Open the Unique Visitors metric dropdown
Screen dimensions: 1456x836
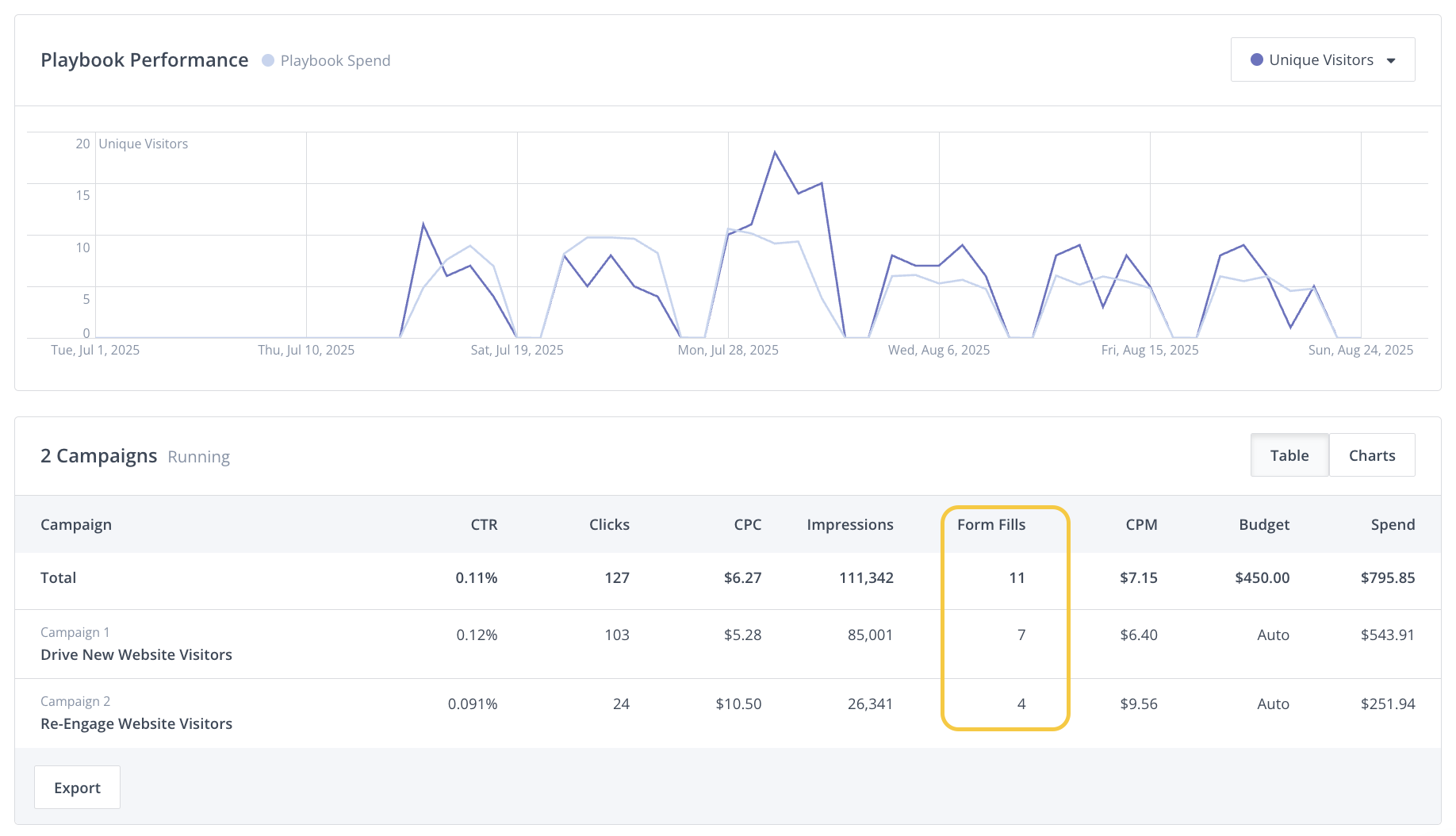1322,59
